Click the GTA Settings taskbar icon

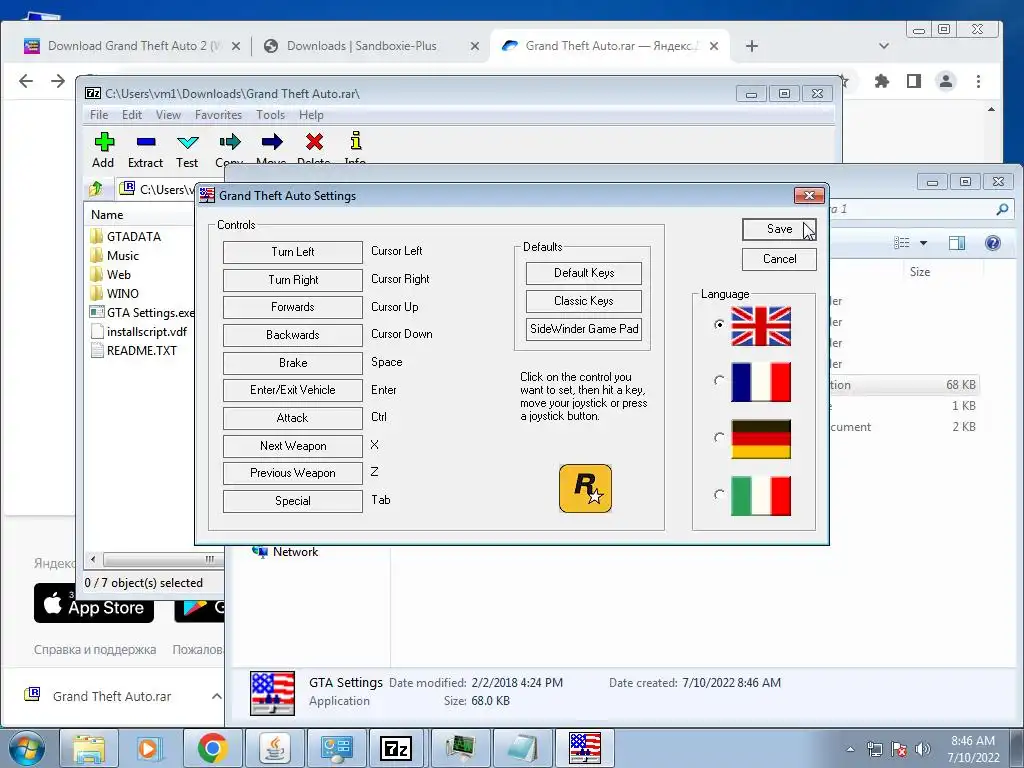tap(584, 748)
